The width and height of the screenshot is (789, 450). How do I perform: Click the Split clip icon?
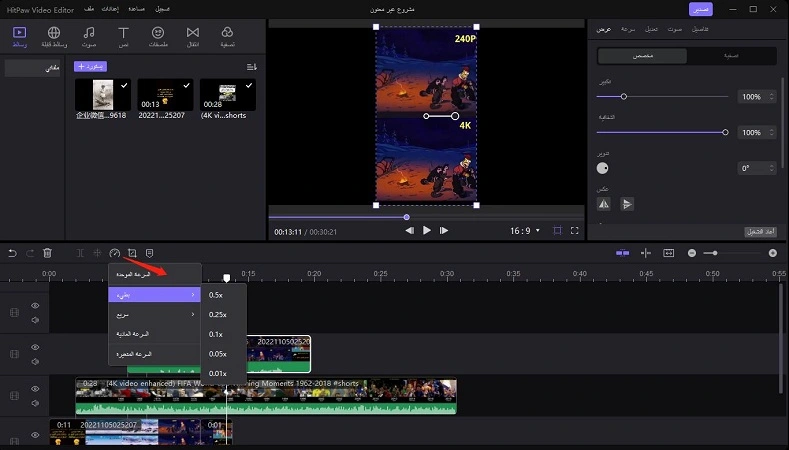point(80,253)
